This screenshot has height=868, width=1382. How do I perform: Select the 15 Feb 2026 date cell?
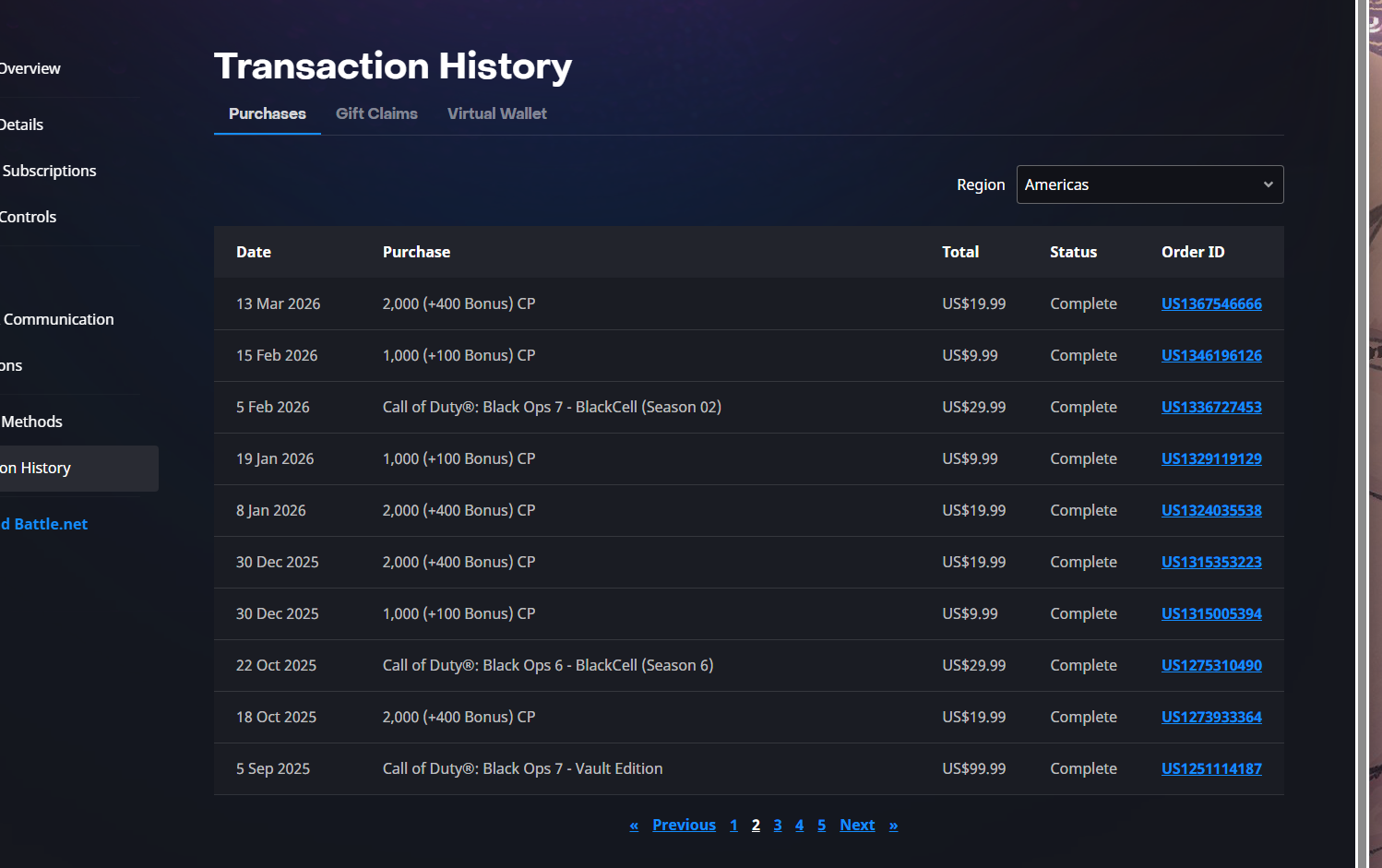[x=277, y=355]
